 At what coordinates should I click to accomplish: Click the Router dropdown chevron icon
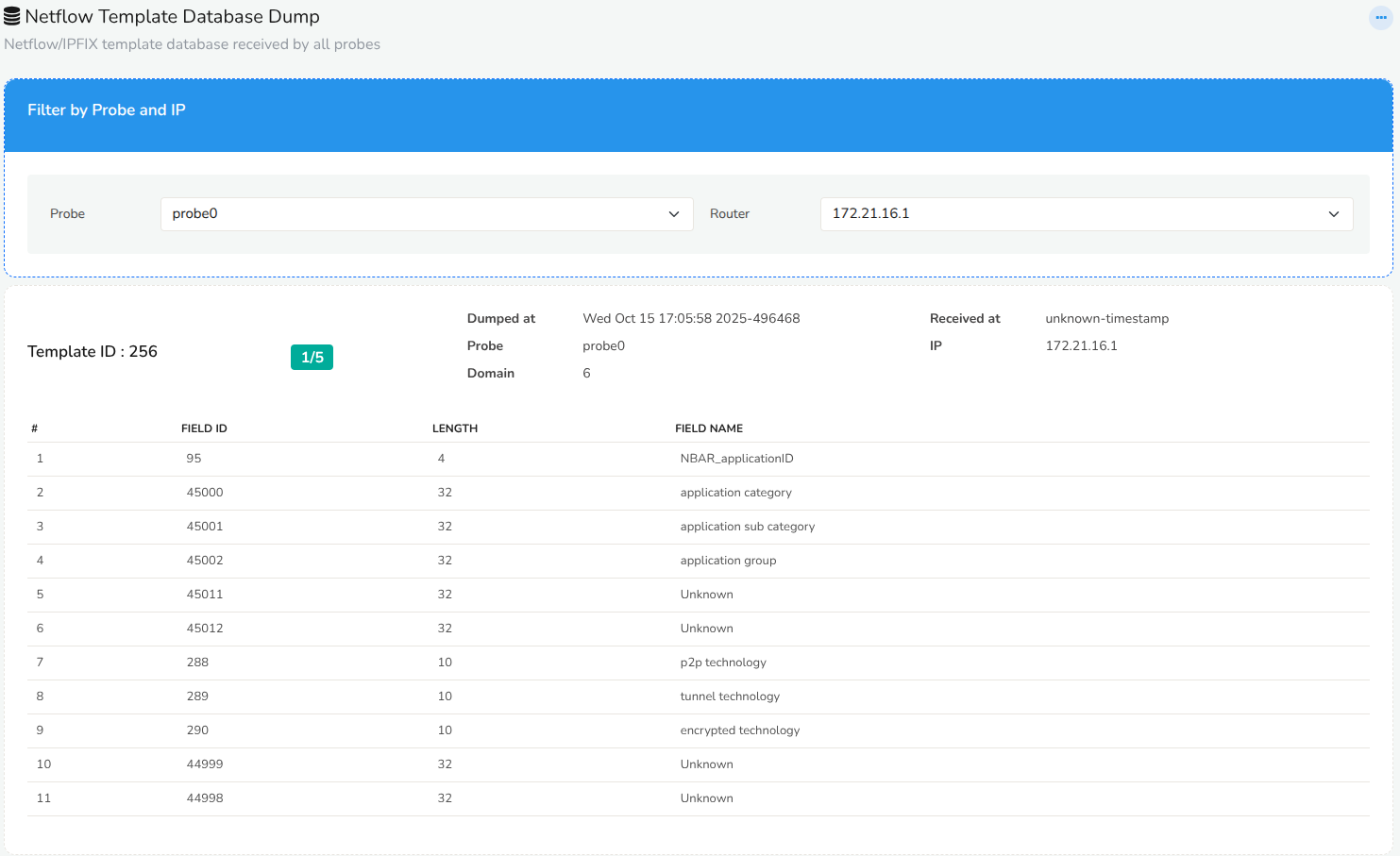point(1334,213)
